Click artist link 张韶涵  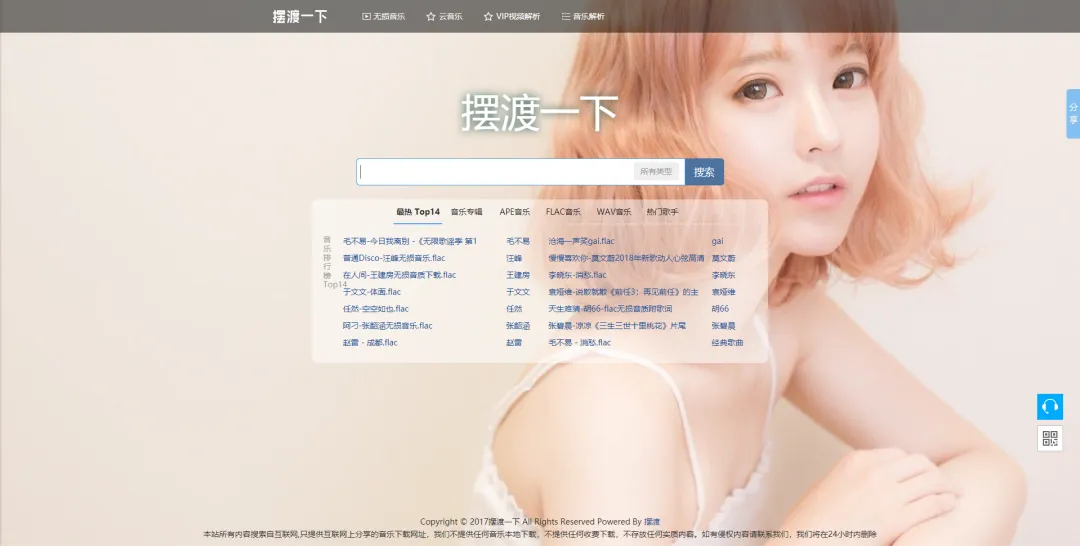pyautogui.click(x=518, y=326)
